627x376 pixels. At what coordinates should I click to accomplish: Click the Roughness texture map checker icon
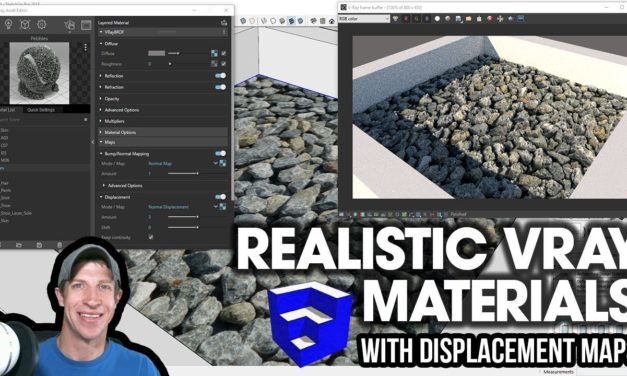tap(214, 64)
